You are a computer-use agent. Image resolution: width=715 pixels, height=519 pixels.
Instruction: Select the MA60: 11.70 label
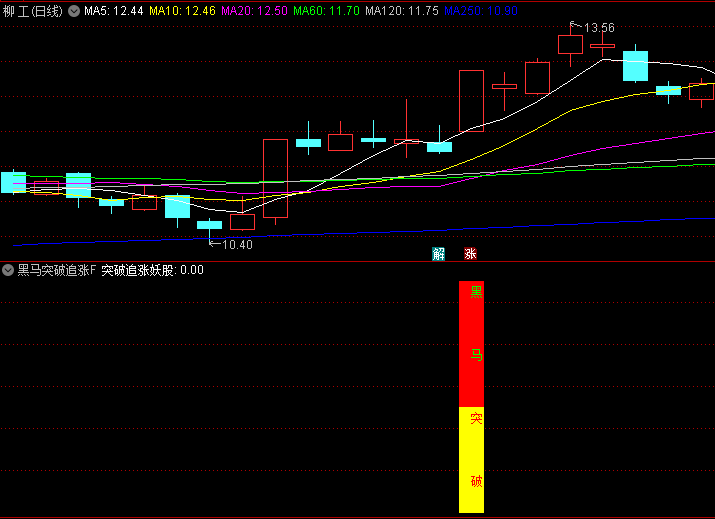326,11
